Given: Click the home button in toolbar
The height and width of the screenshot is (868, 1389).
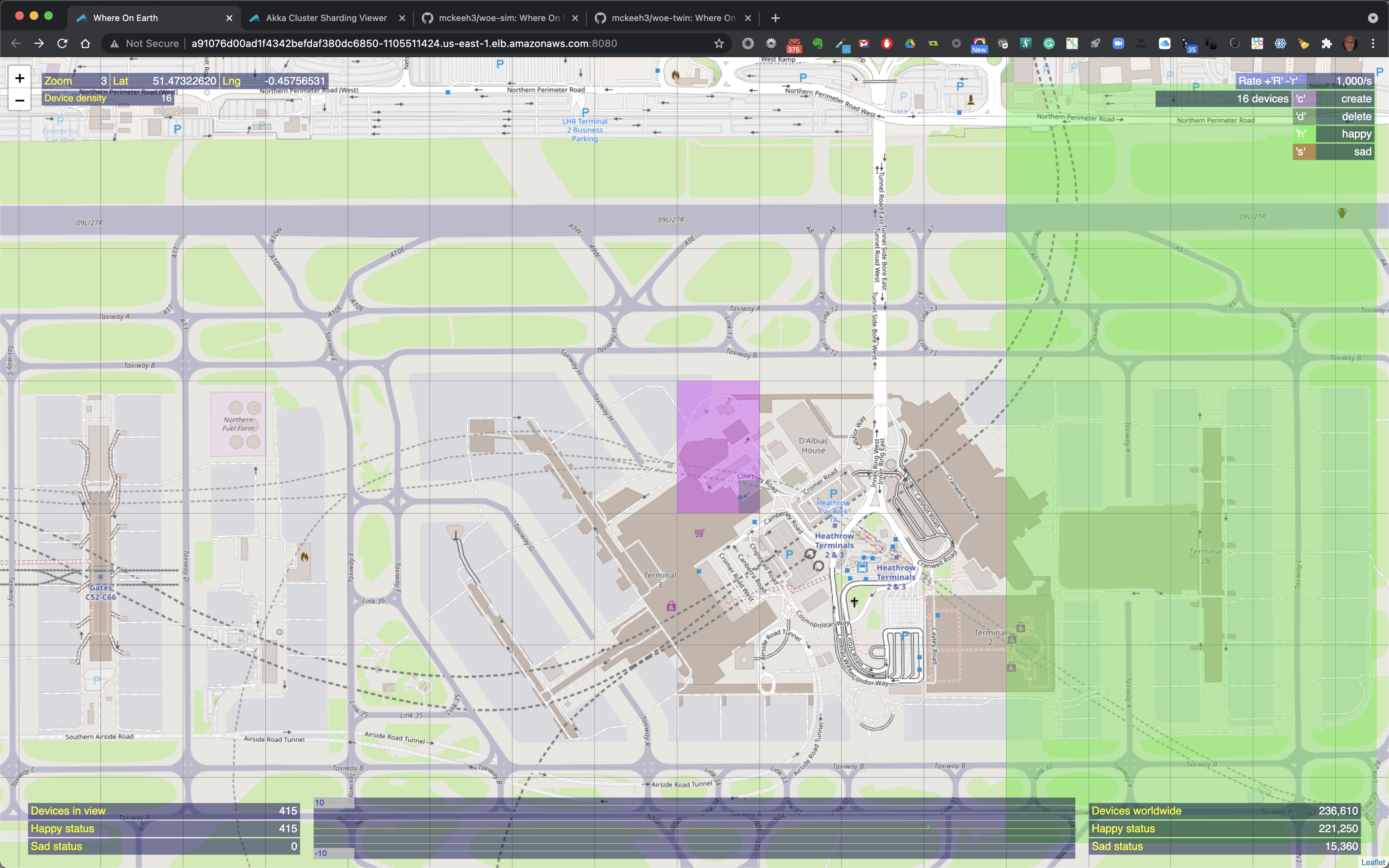Looking at the screenshot, I should (x=85, y=44).
